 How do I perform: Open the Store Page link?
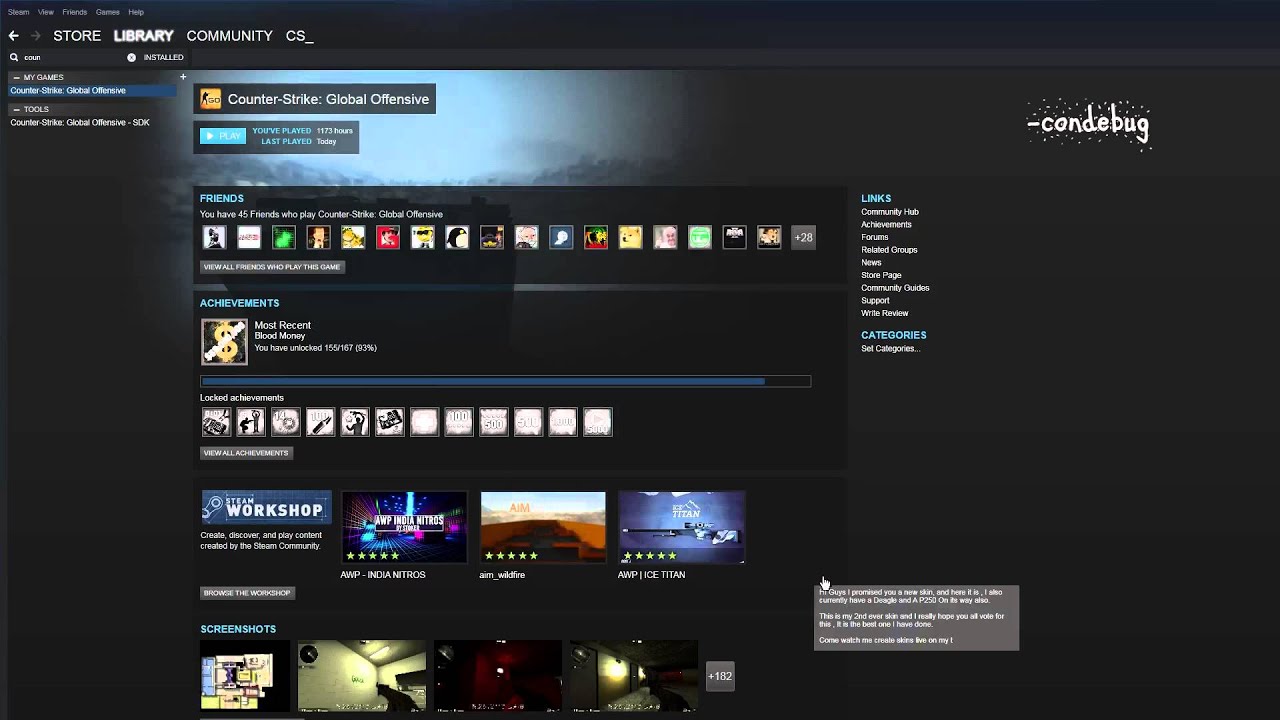pyautogui.click(x=881, y=275)
